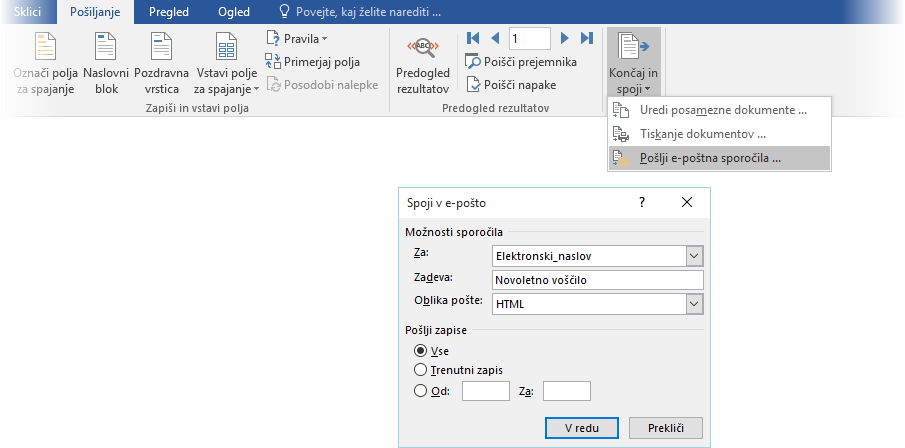This screenshot has width=905, height=448.
Task: Switch to the Pregled tab
Action: (x=169, y=12)
